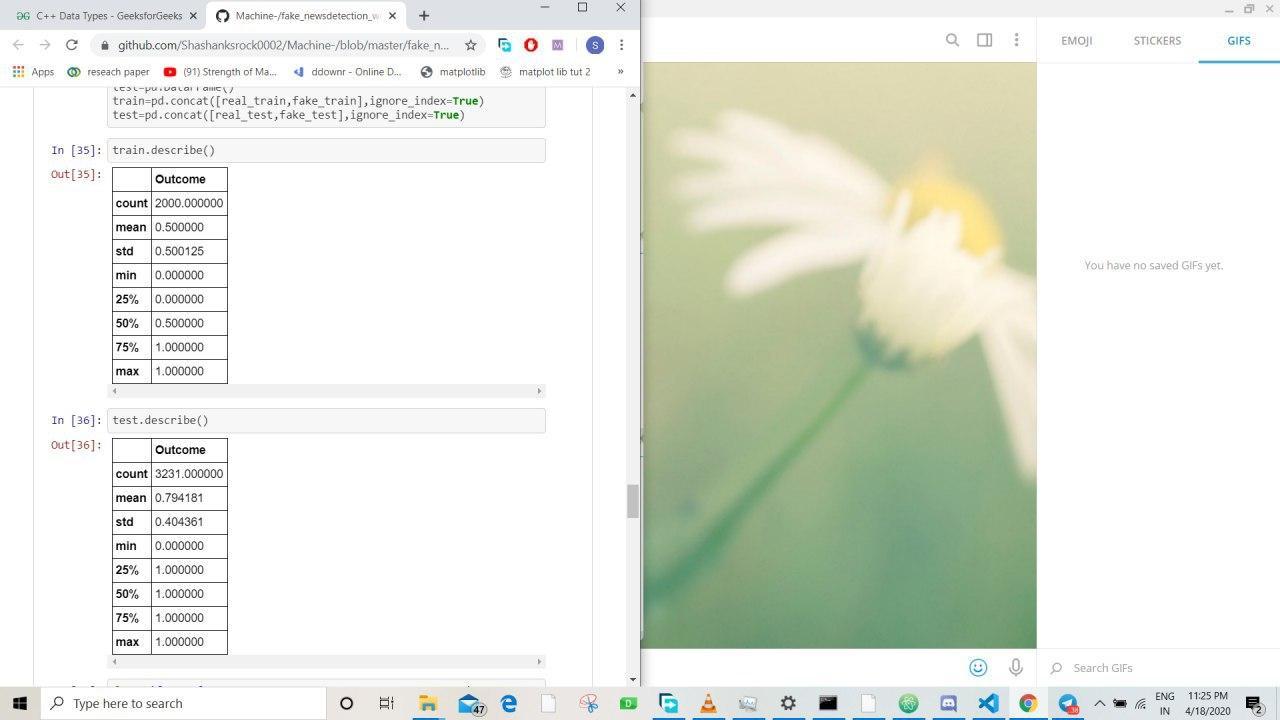Click the purple M extension icon
1280x720 pixels.
tap(557, 45)
